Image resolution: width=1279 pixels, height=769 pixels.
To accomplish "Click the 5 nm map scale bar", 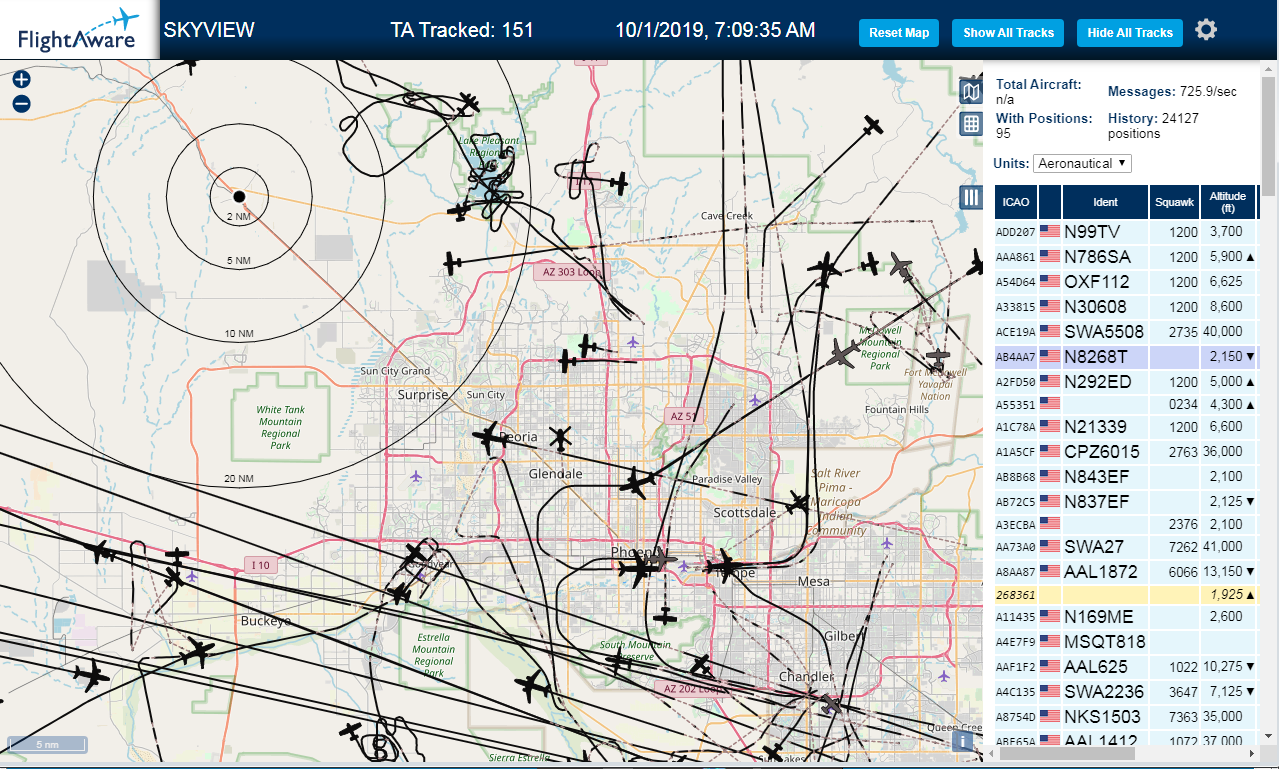I will tap(47, 745).
